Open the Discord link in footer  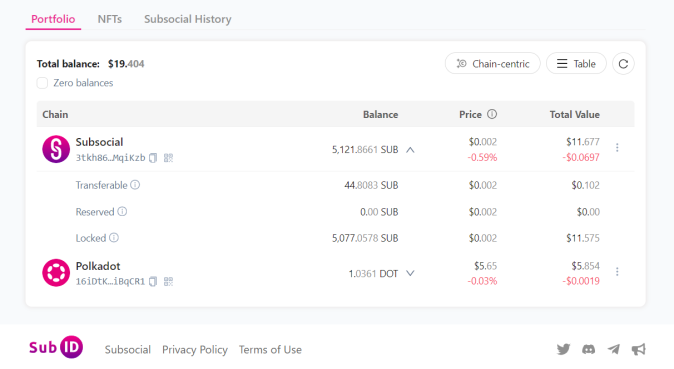coord(588,349)
